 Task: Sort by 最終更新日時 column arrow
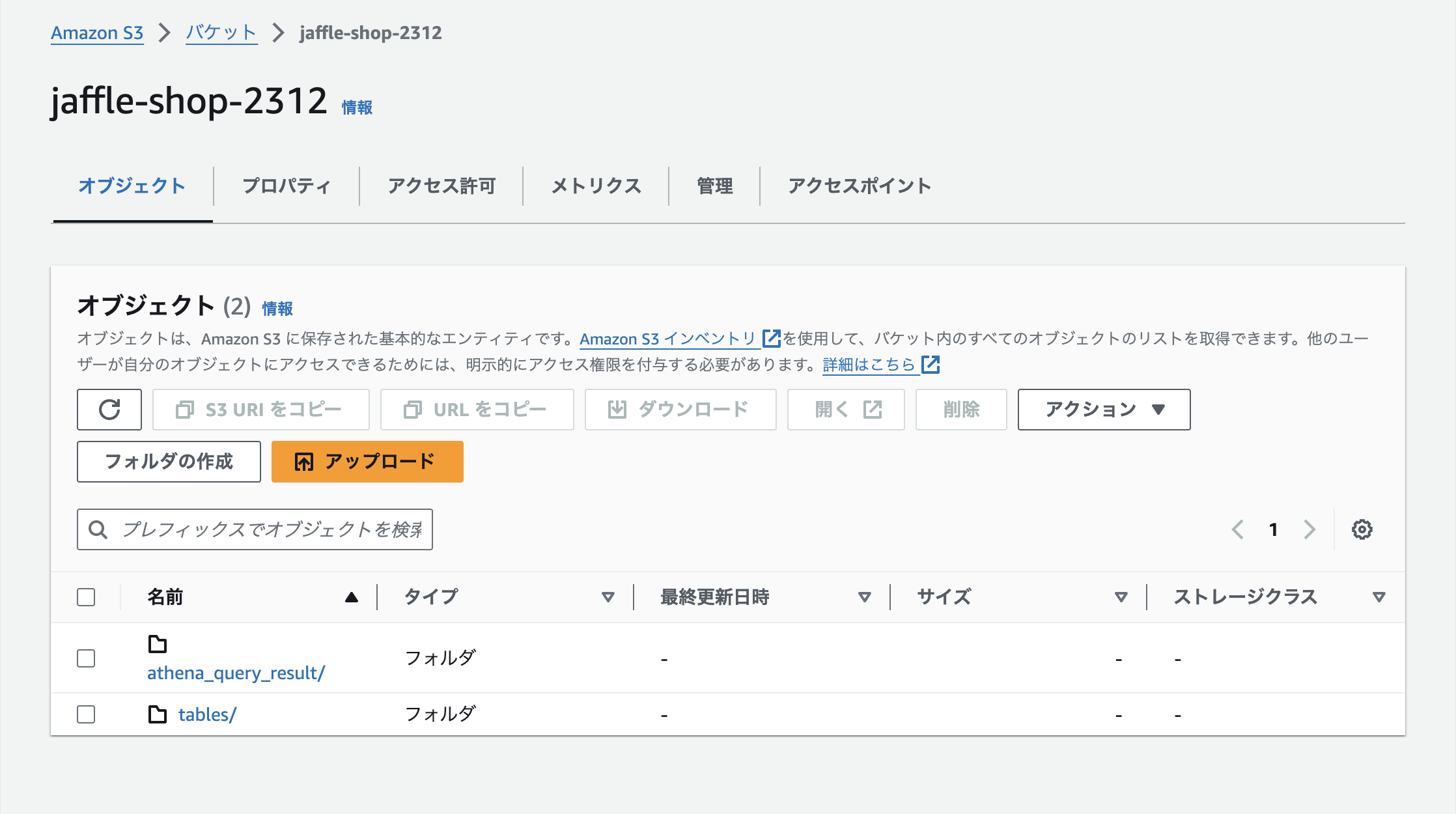click(x=865, y=597)
